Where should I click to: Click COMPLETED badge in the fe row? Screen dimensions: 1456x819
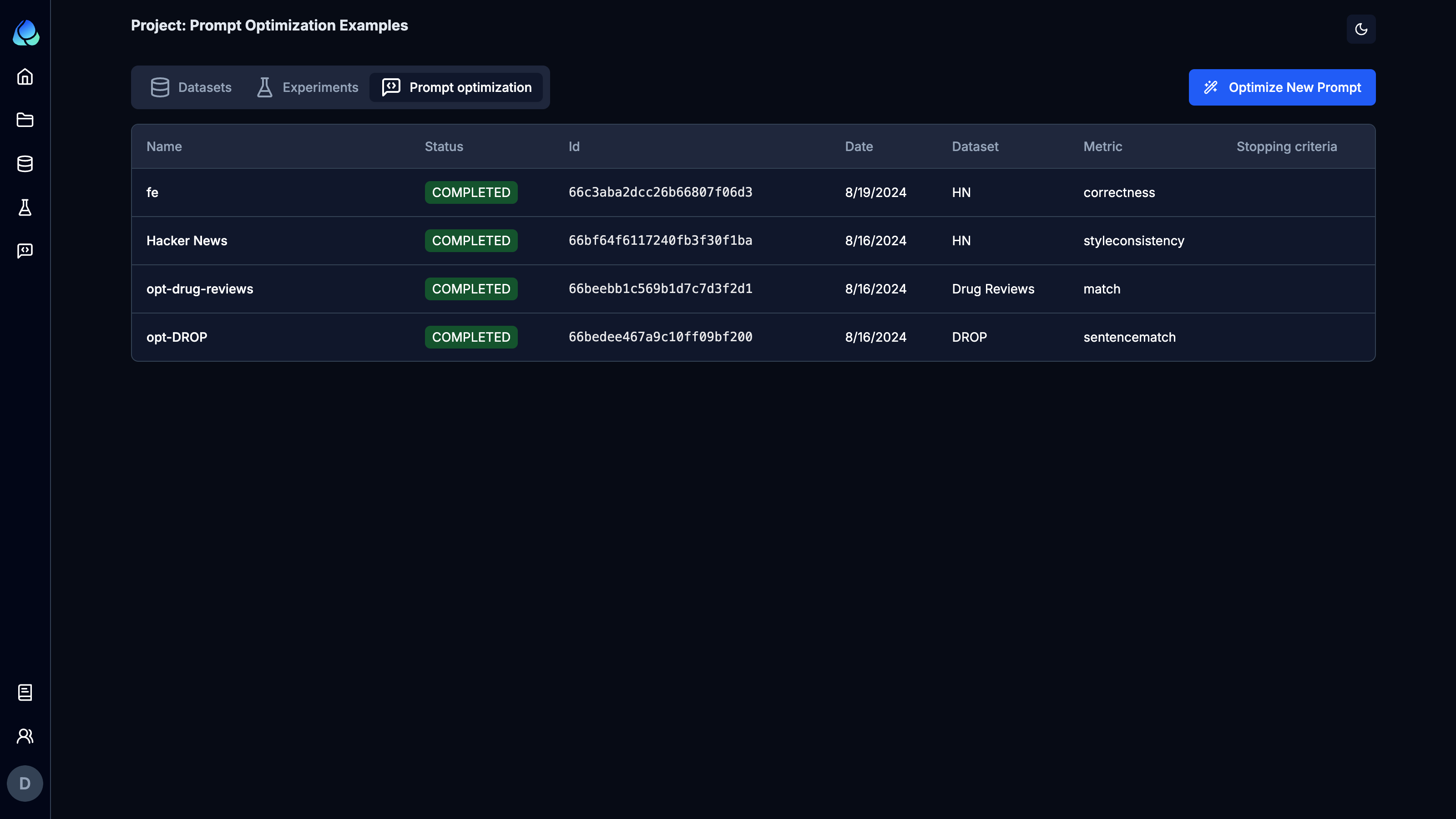(471, 192)
